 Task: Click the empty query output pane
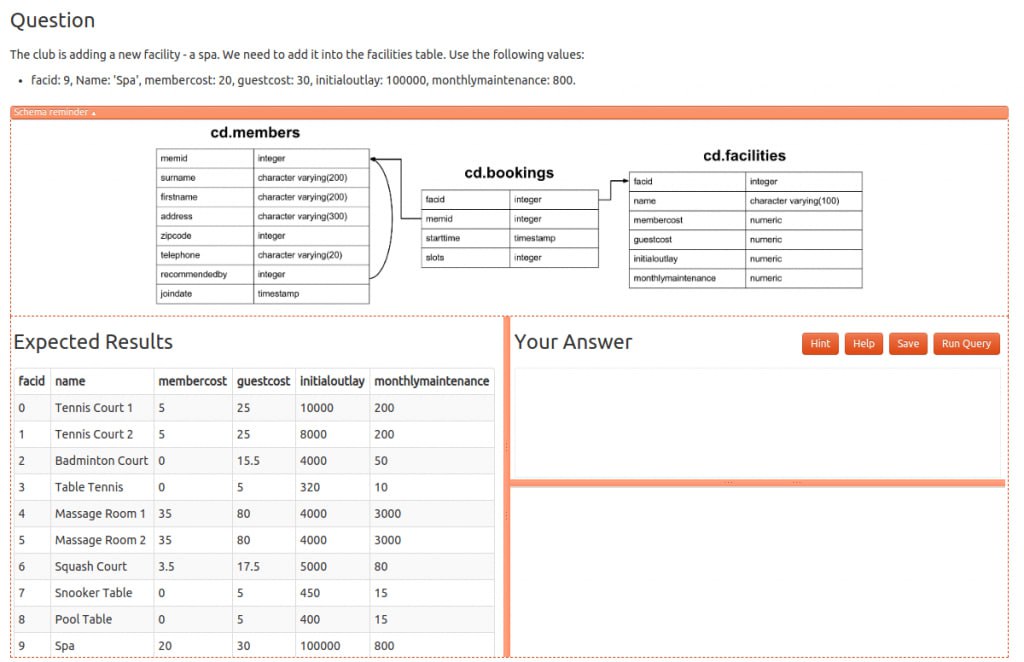coord(757,571)
